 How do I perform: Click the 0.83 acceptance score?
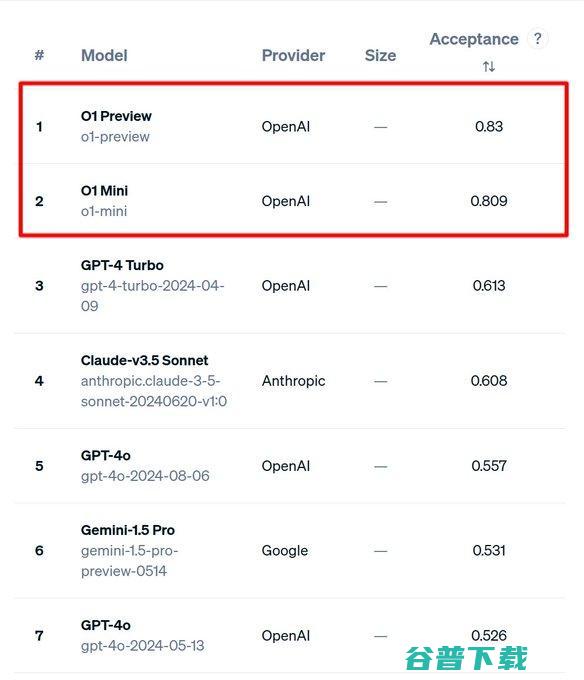(489, 126)
